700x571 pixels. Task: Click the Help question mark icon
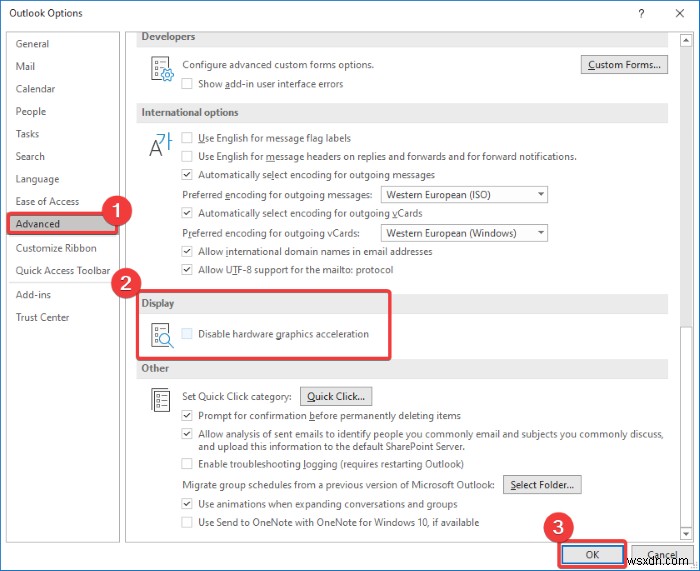tap(641, 13)
